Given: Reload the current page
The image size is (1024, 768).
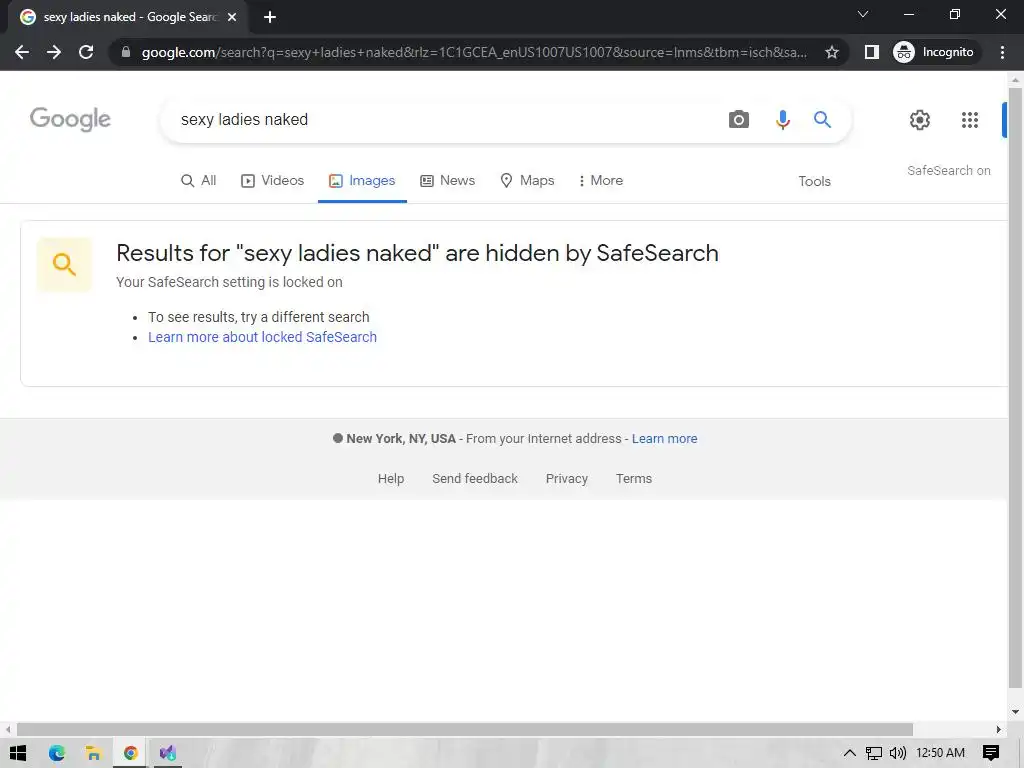Looking at the screenshot, I should [86, 52].
